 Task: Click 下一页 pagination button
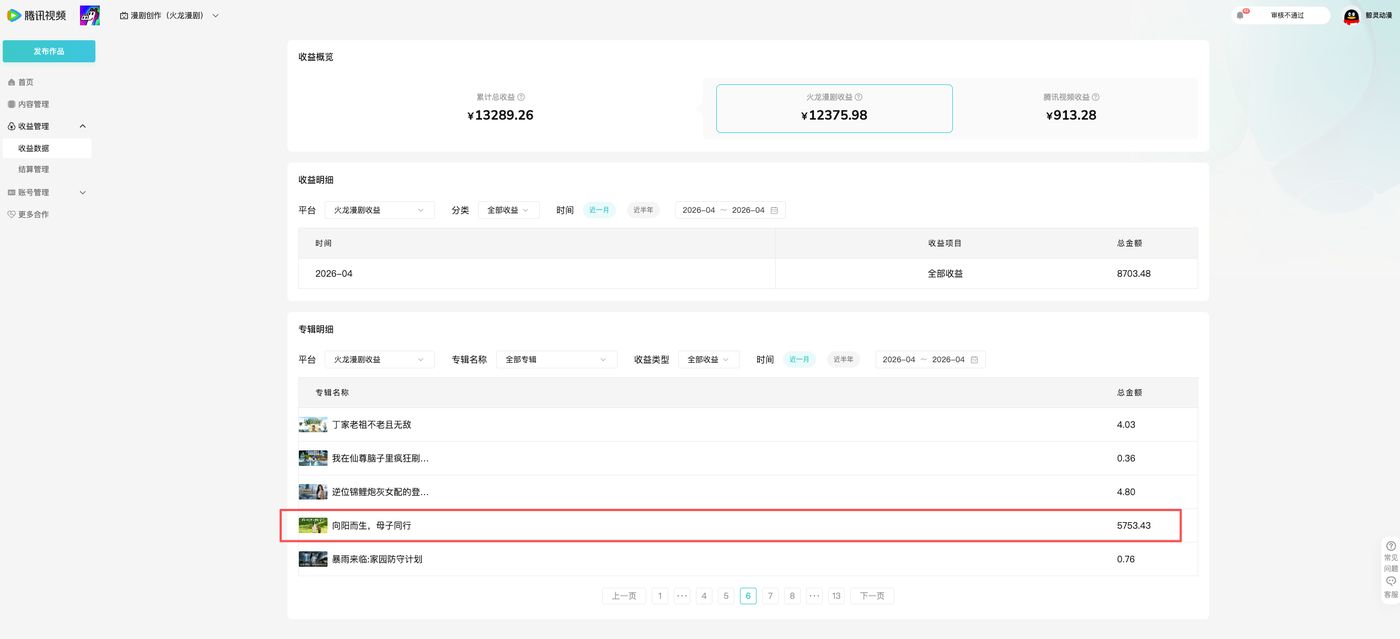coord(872,596)
